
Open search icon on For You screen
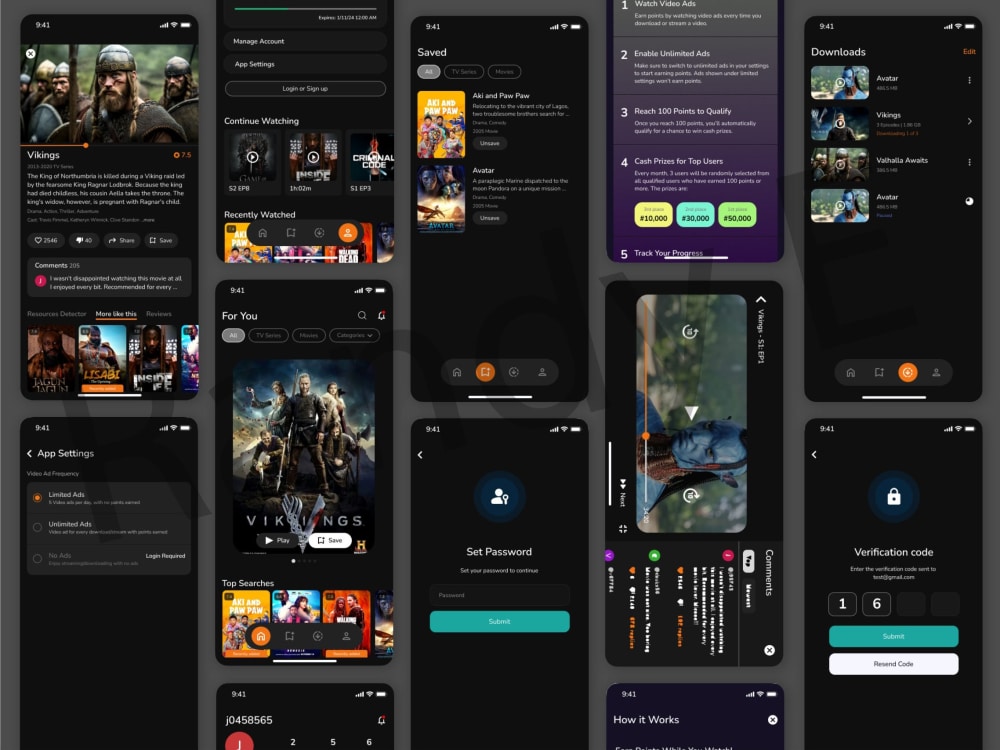(362, 316)
